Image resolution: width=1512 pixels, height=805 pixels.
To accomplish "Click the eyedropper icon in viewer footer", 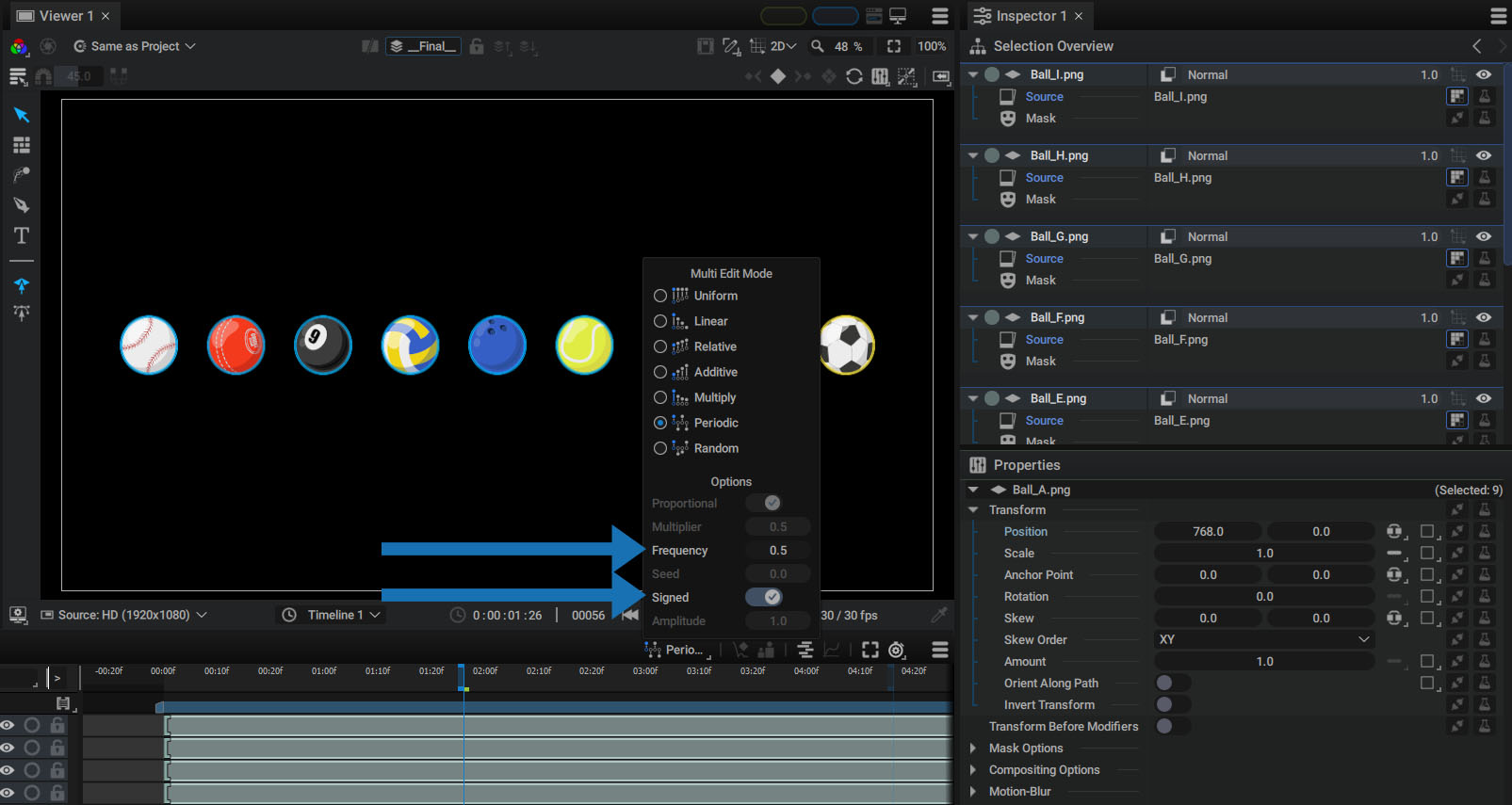I will pyautogui.click(x=939, y=615).
